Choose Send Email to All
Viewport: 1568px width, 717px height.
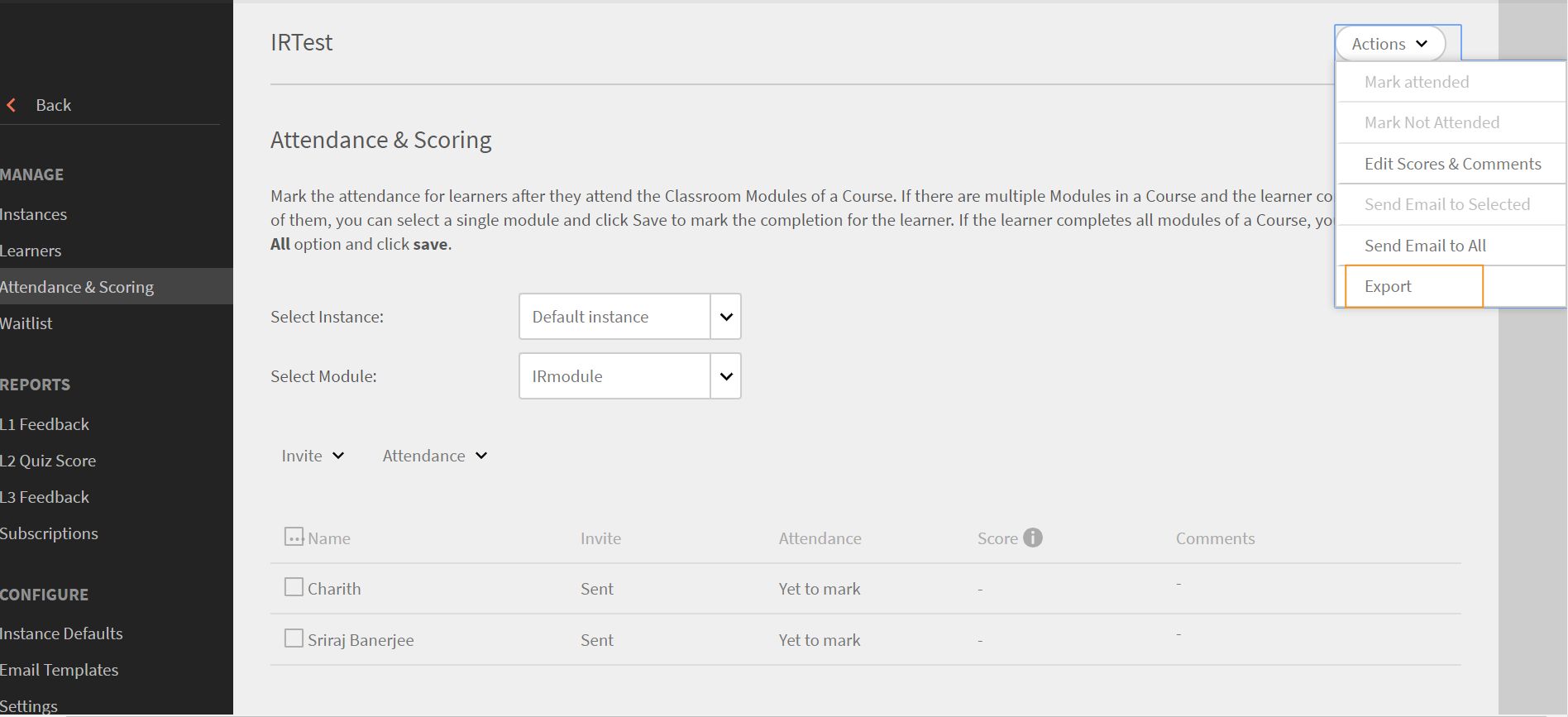(x=1425, y=246)
